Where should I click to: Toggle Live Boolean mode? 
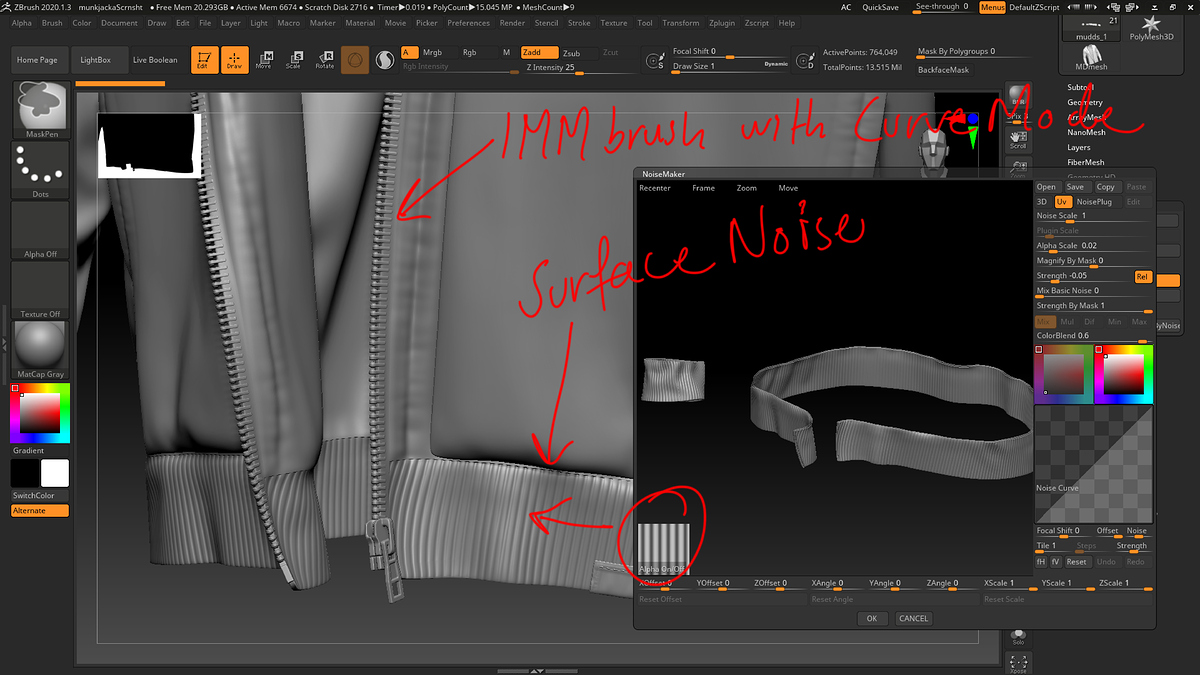point(155,60)
